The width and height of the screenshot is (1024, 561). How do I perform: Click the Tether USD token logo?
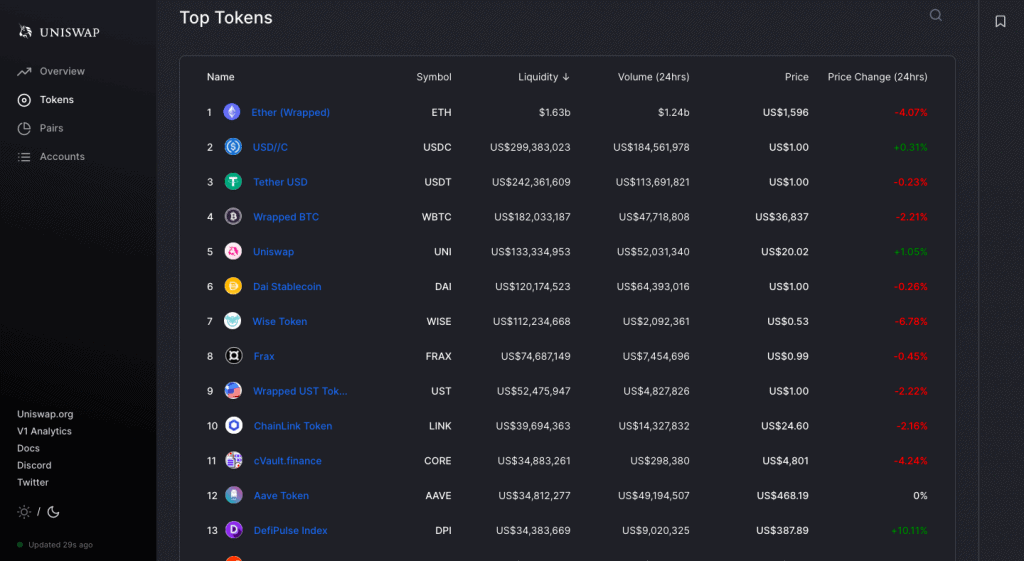coord(233,182)
